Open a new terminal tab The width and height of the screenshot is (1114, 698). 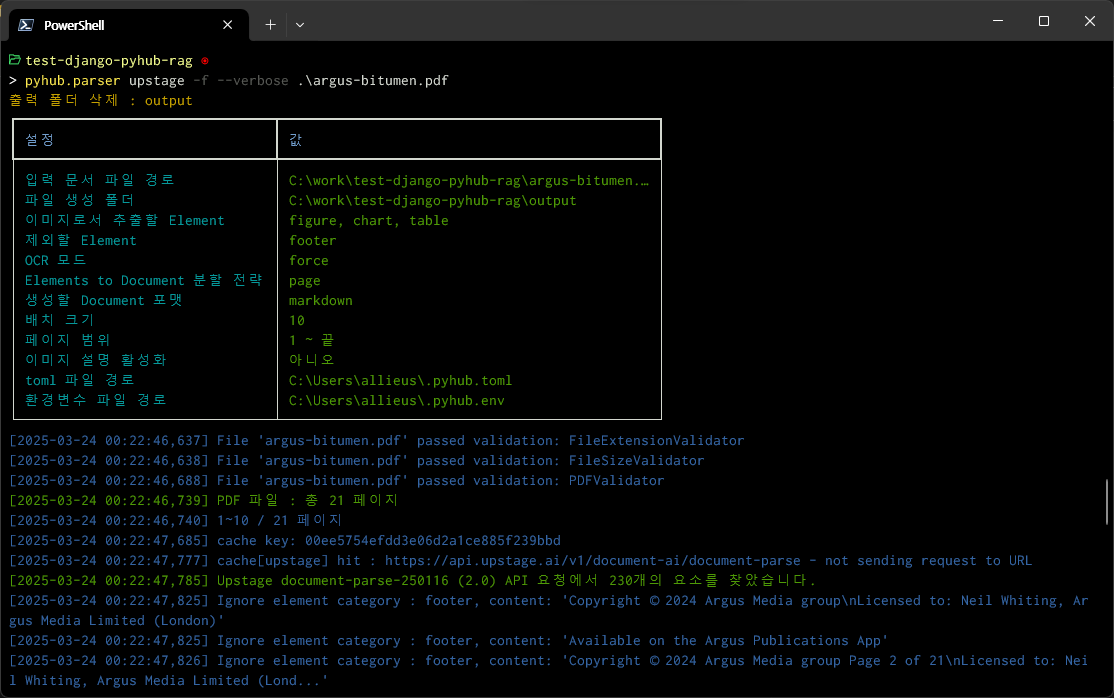(x=270, y=24)
